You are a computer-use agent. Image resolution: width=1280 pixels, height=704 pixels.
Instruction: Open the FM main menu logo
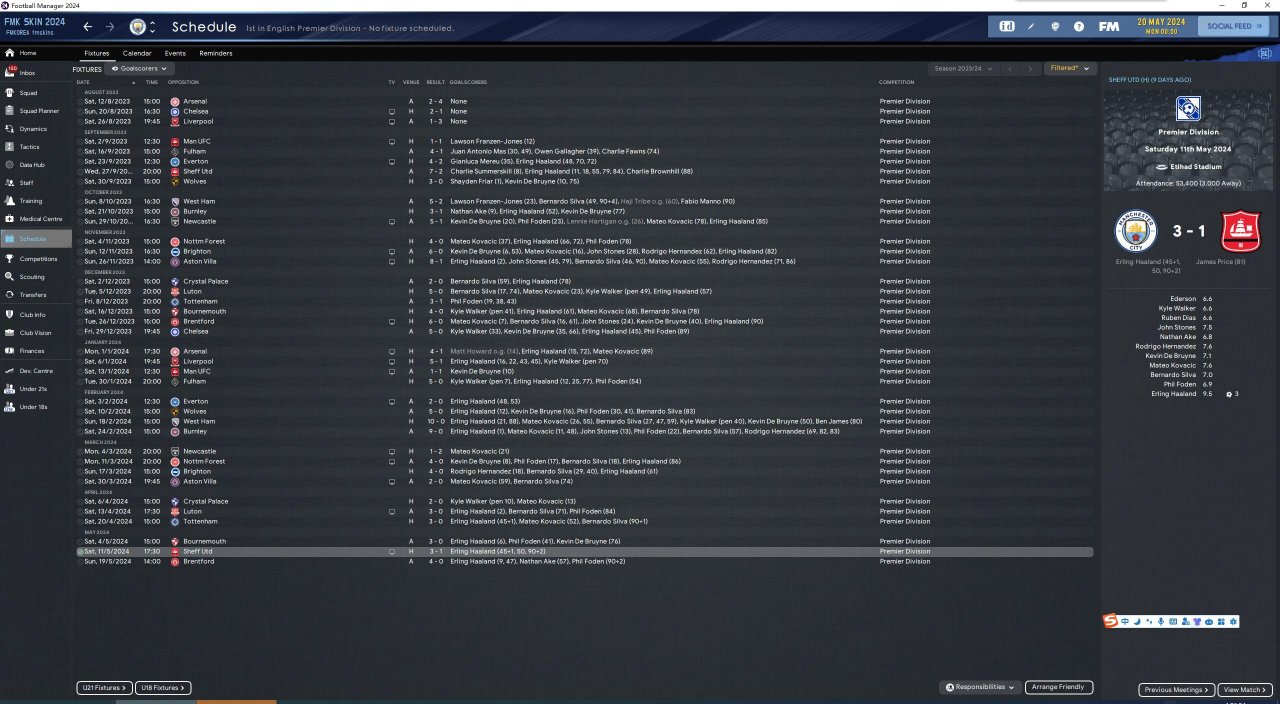[1108, 26]
